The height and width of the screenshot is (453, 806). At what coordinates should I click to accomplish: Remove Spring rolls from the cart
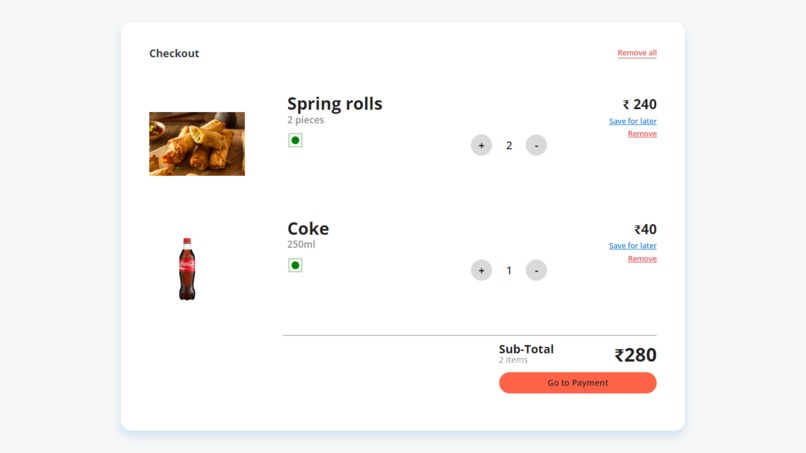point(642,134)
